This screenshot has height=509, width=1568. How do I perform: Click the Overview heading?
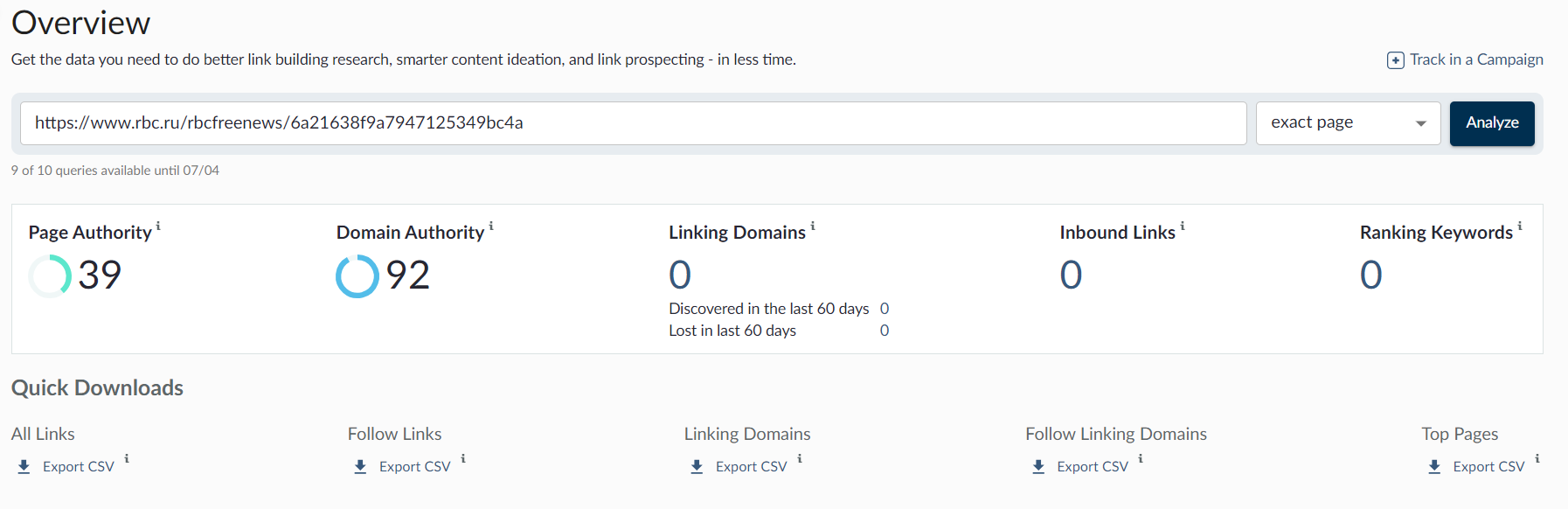click(x=80, y=23)
